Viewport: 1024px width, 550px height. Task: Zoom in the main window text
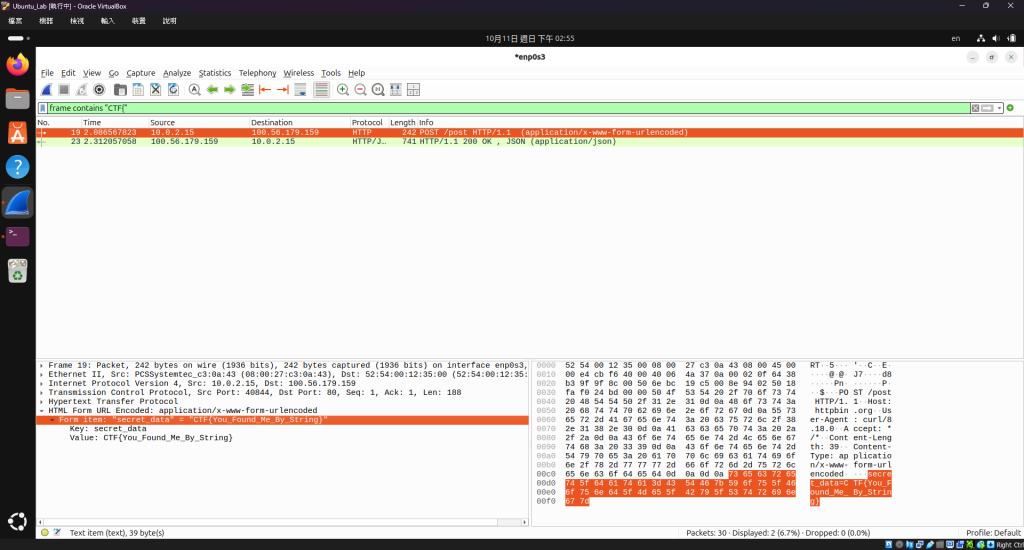pos(343,90)
